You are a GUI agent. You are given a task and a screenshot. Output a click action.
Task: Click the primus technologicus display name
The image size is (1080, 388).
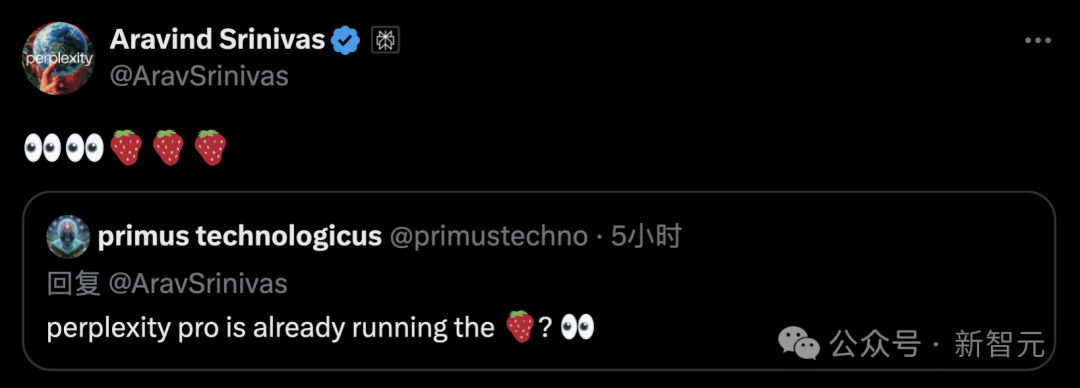tap(240, 236)
